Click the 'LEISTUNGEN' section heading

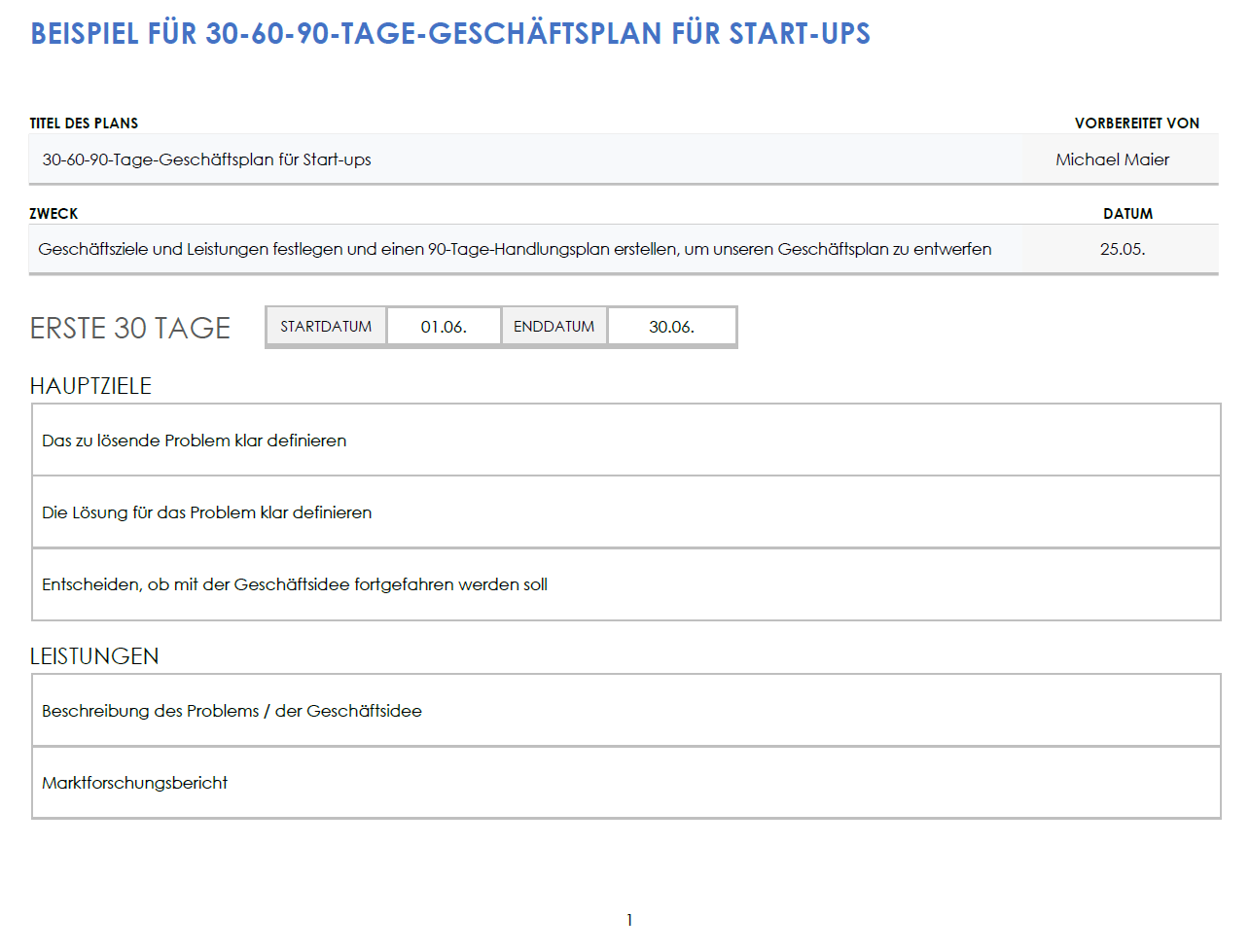tap(94, 656)
